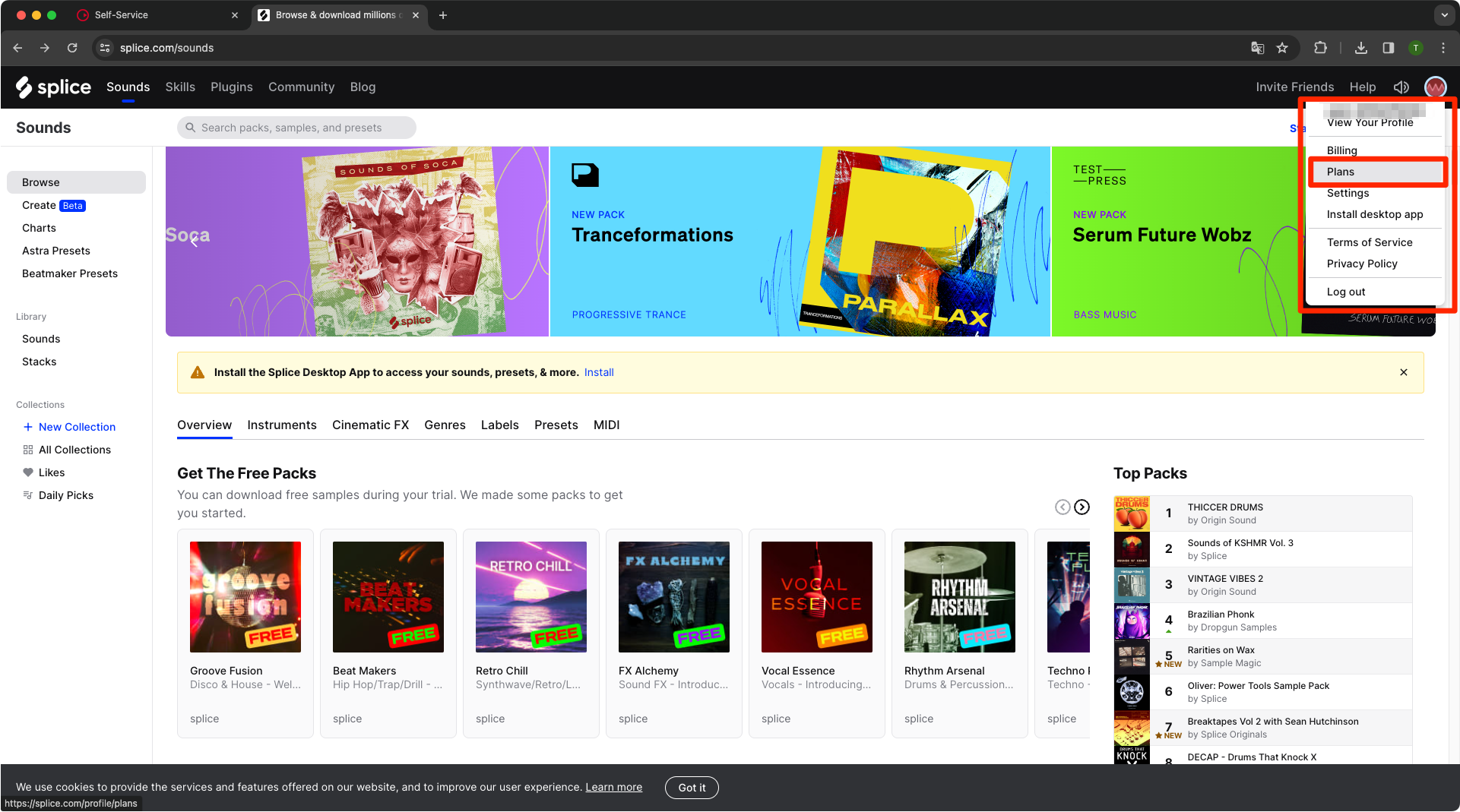1460x812 pixels.
Task: Open Stacks in Library
Action: click(39, 362)
